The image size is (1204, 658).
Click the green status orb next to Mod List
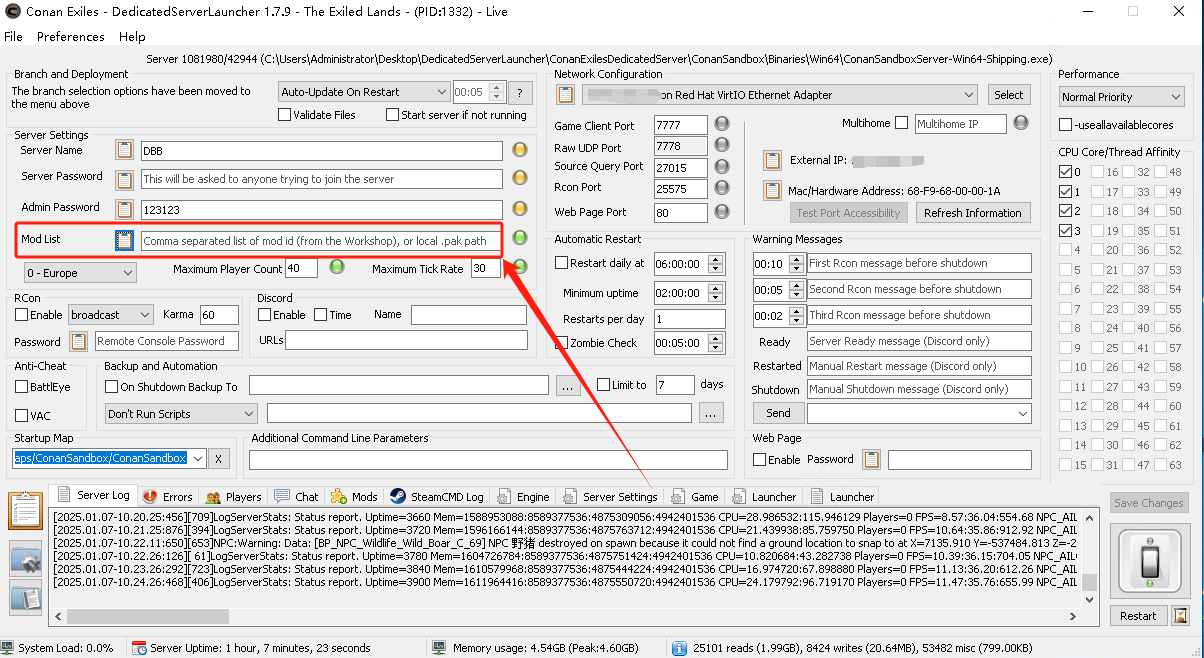point(520,238)
